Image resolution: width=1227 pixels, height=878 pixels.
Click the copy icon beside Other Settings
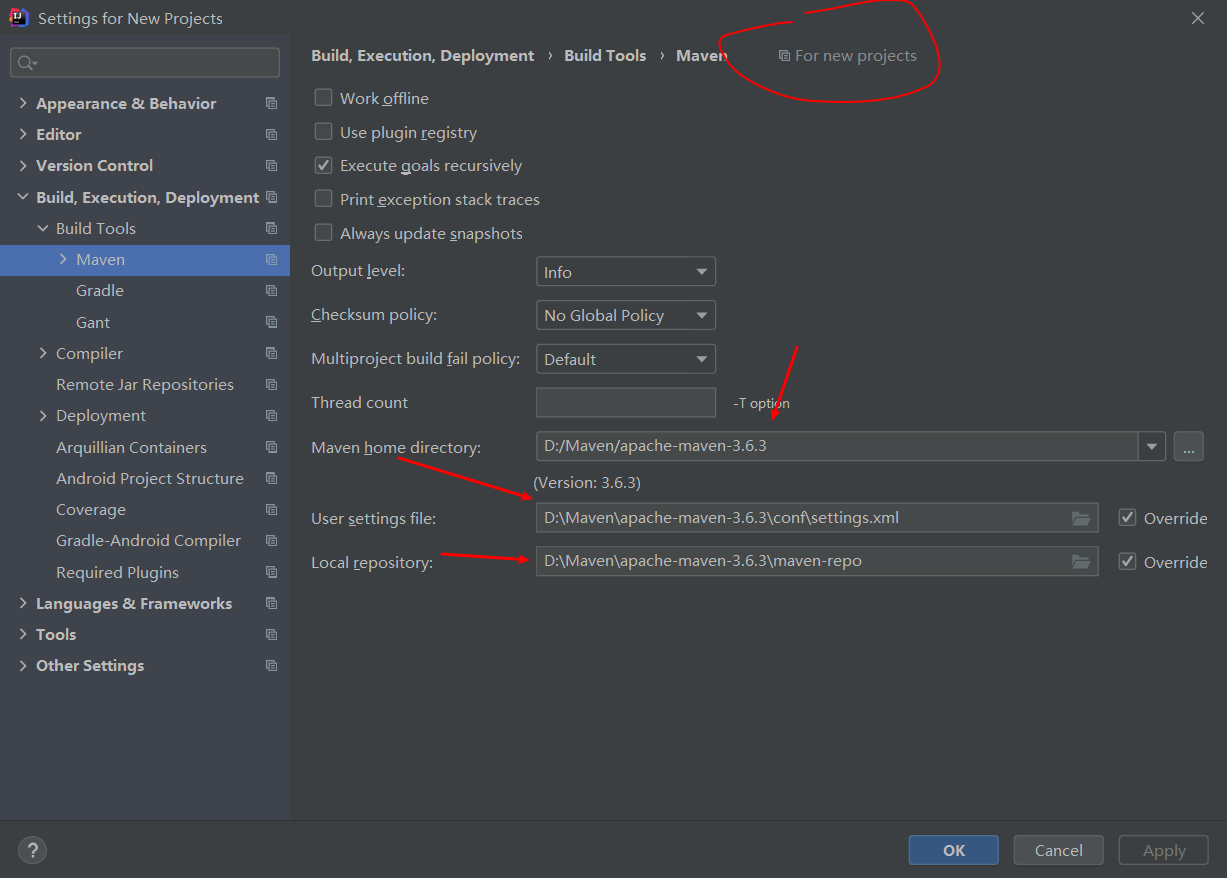coord(271,665)
